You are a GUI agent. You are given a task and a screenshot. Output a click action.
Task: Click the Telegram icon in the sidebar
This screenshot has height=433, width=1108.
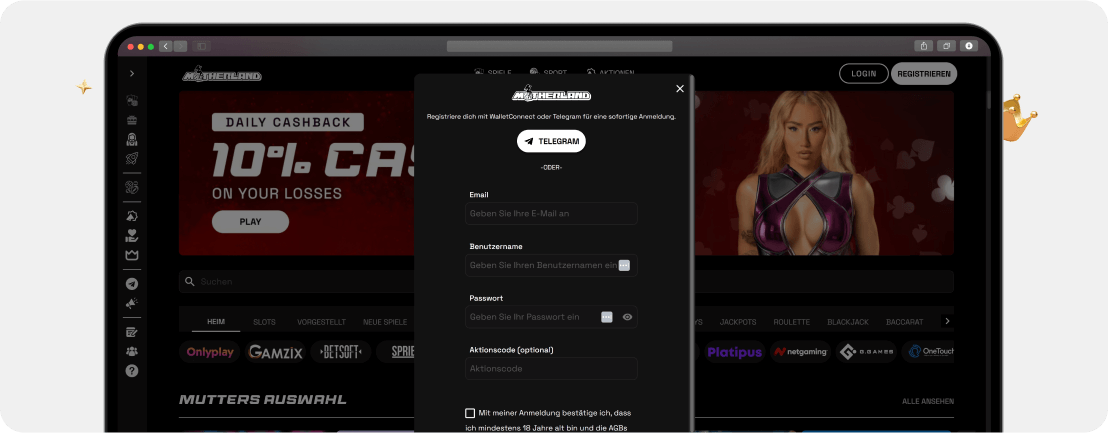(x=132, y=284)
